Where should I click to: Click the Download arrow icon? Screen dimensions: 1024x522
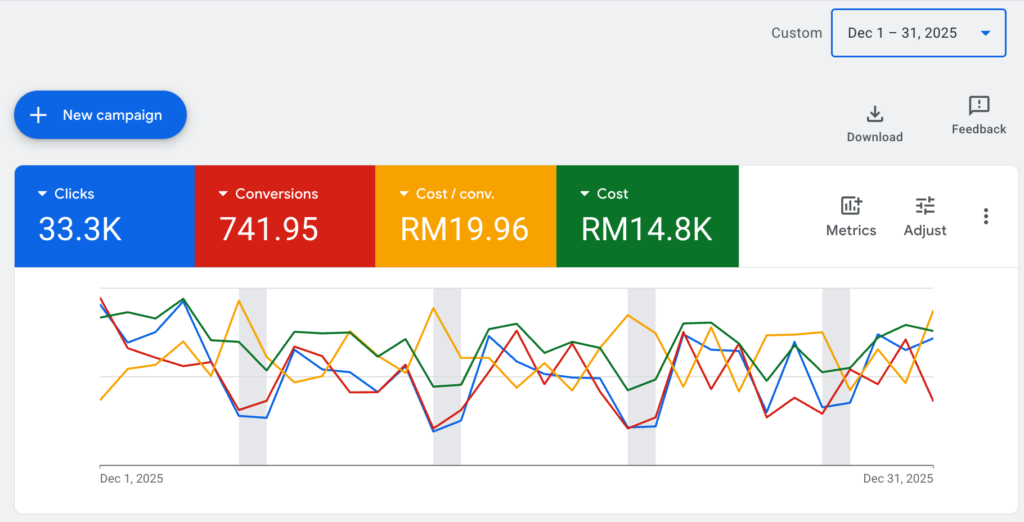(874, 113)
